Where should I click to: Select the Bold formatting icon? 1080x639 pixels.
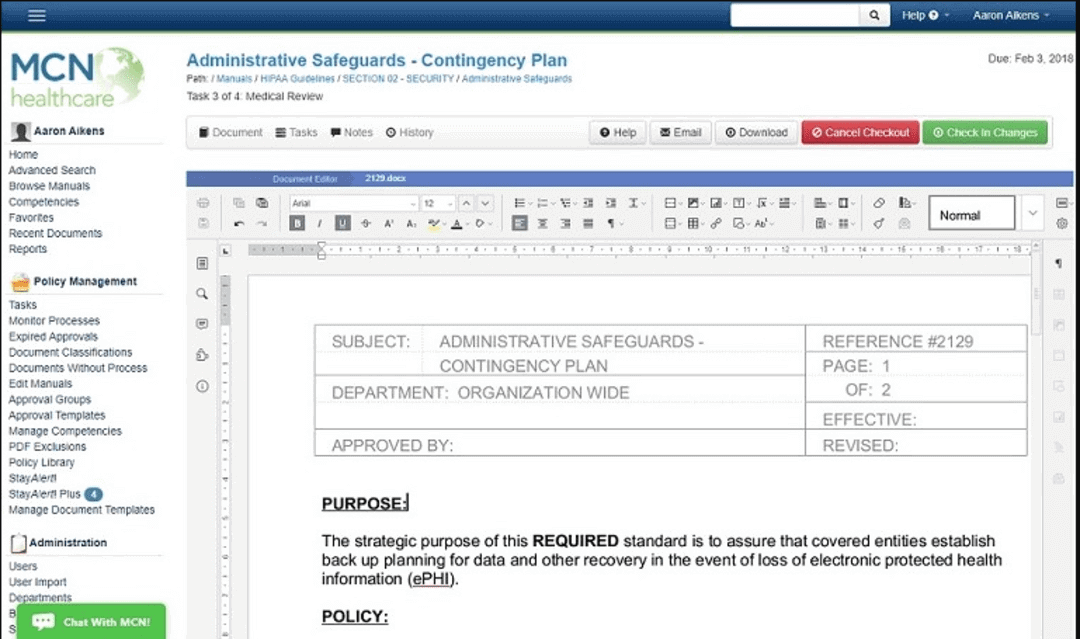(x=297, y=223)
